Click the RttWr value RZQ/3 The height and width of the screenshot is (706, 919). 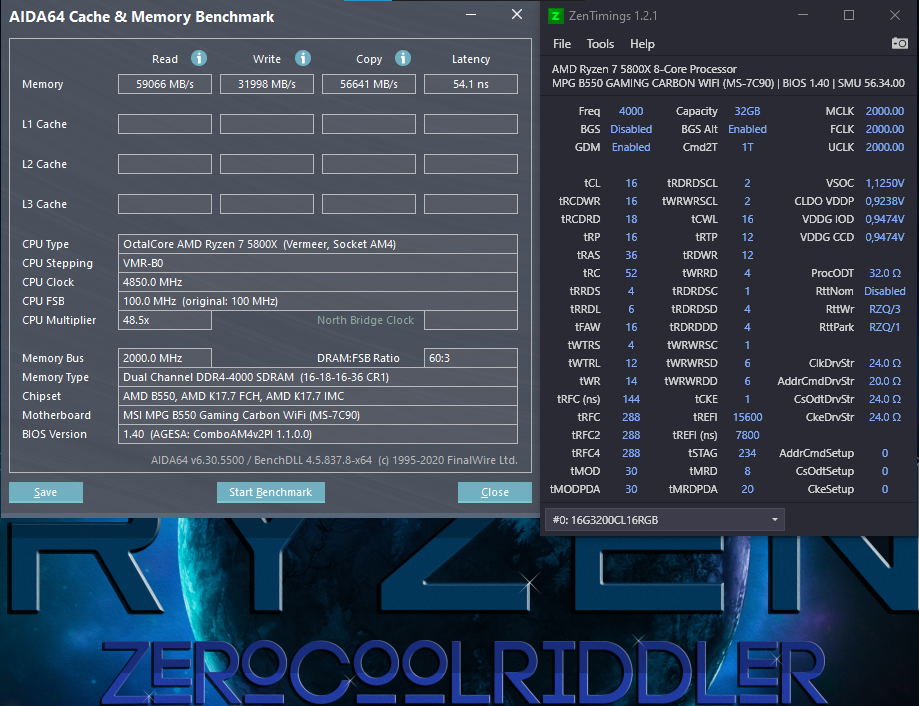pyautogui.click(x=884, y=309)
